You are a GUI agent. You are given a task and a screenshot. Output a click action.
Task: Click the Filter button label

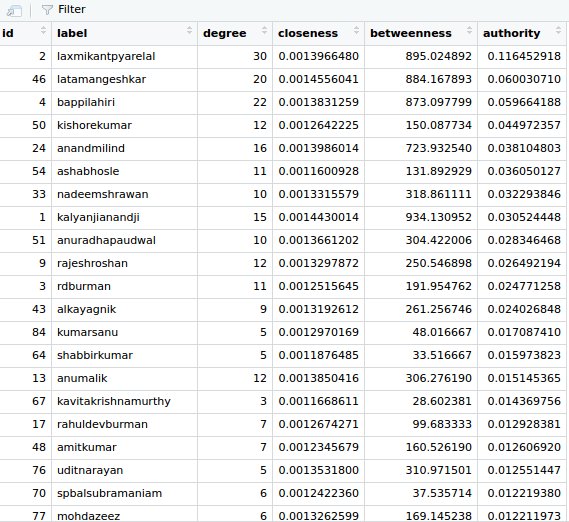71,9
